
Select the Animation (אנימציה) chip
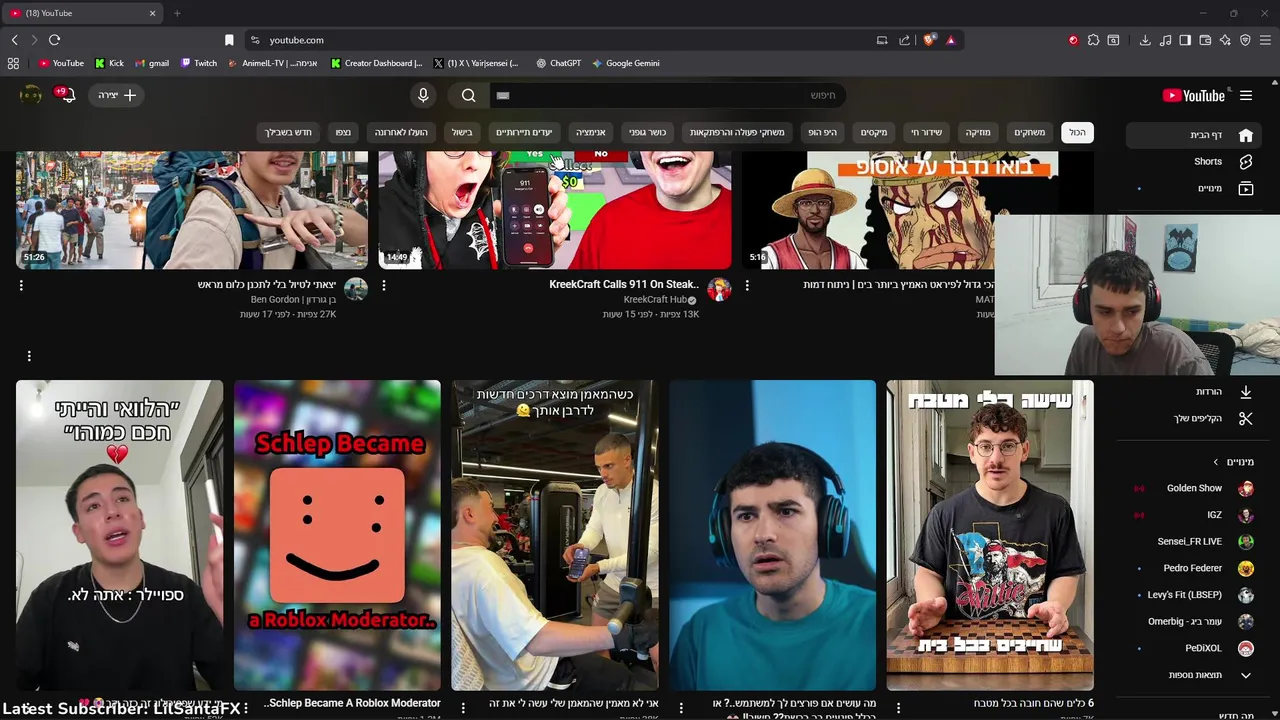coord(591,132)
